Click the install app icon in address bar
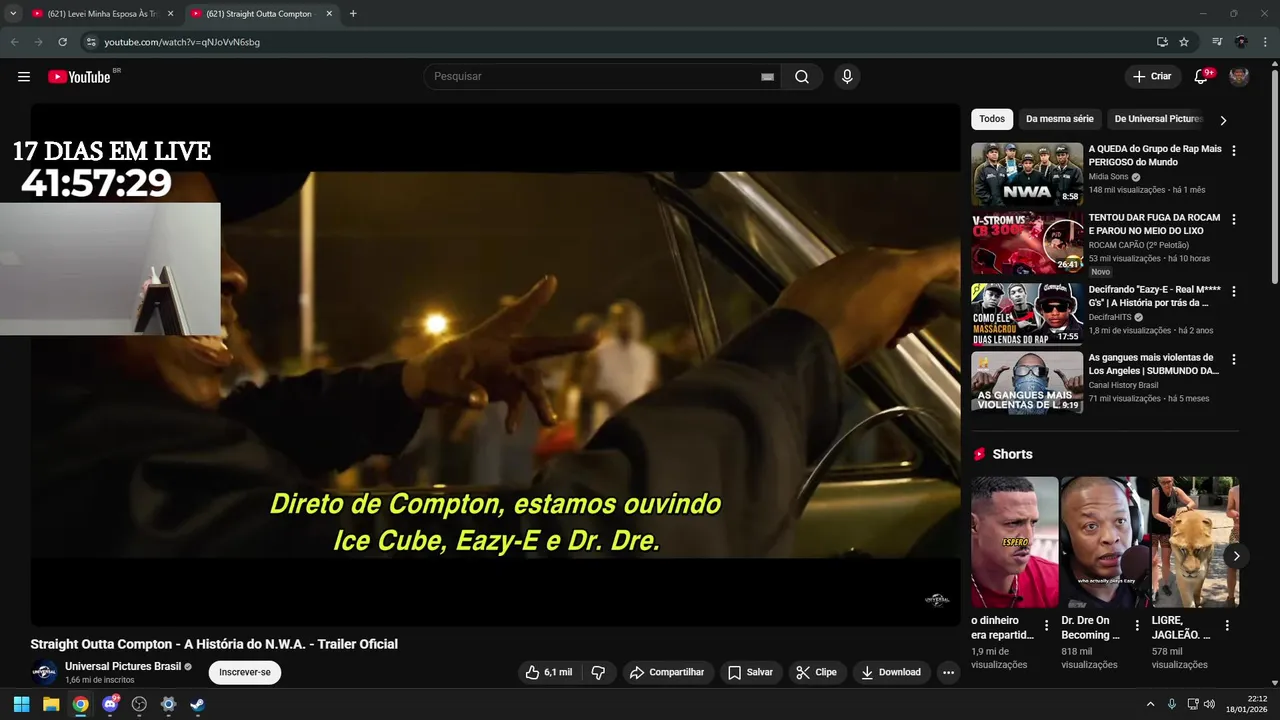 pyautogui.click(x=1162, y=42)
